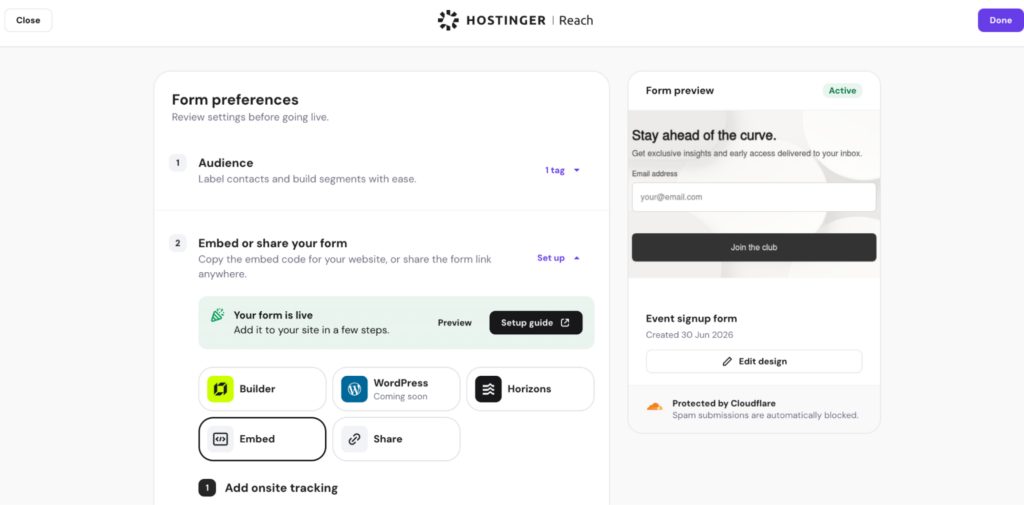Click the Preview link in live banner
Screen dimensions: 1024x505
point(455,323)
